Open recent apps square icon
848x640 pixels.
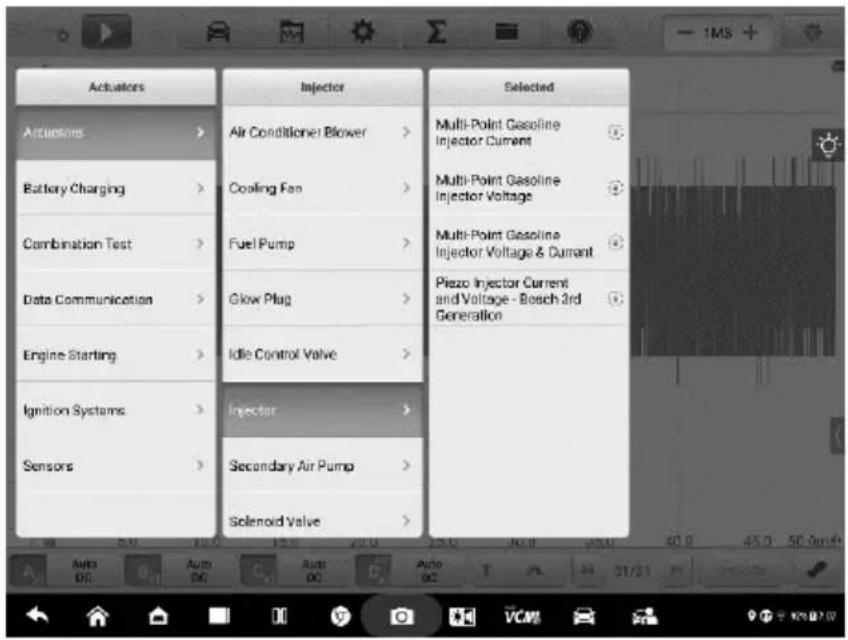tap(219, 616)
